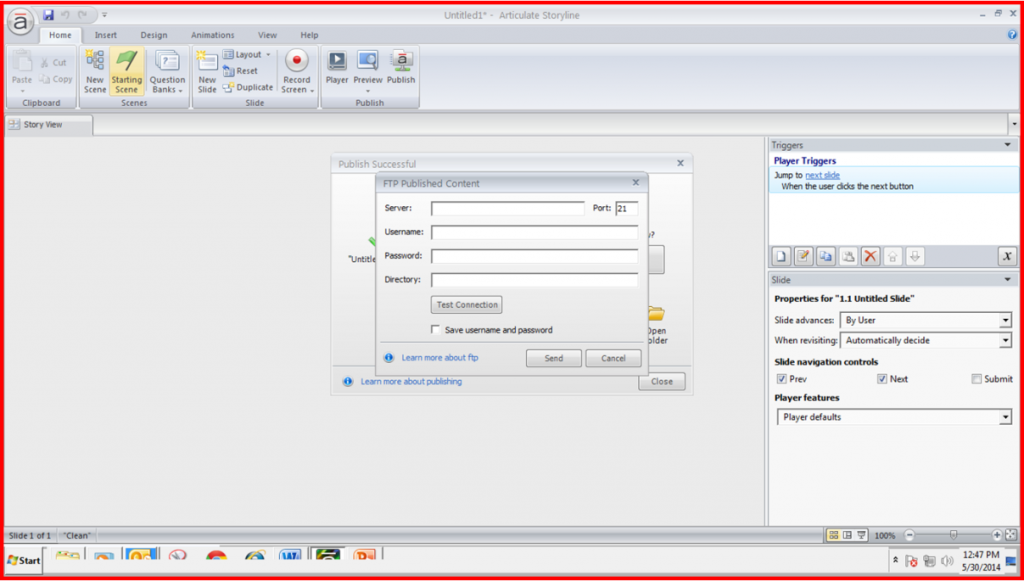This screenshot has height=581, width=1024.
Task: Open the Record Screen dropdown
Action: point(297,72)
